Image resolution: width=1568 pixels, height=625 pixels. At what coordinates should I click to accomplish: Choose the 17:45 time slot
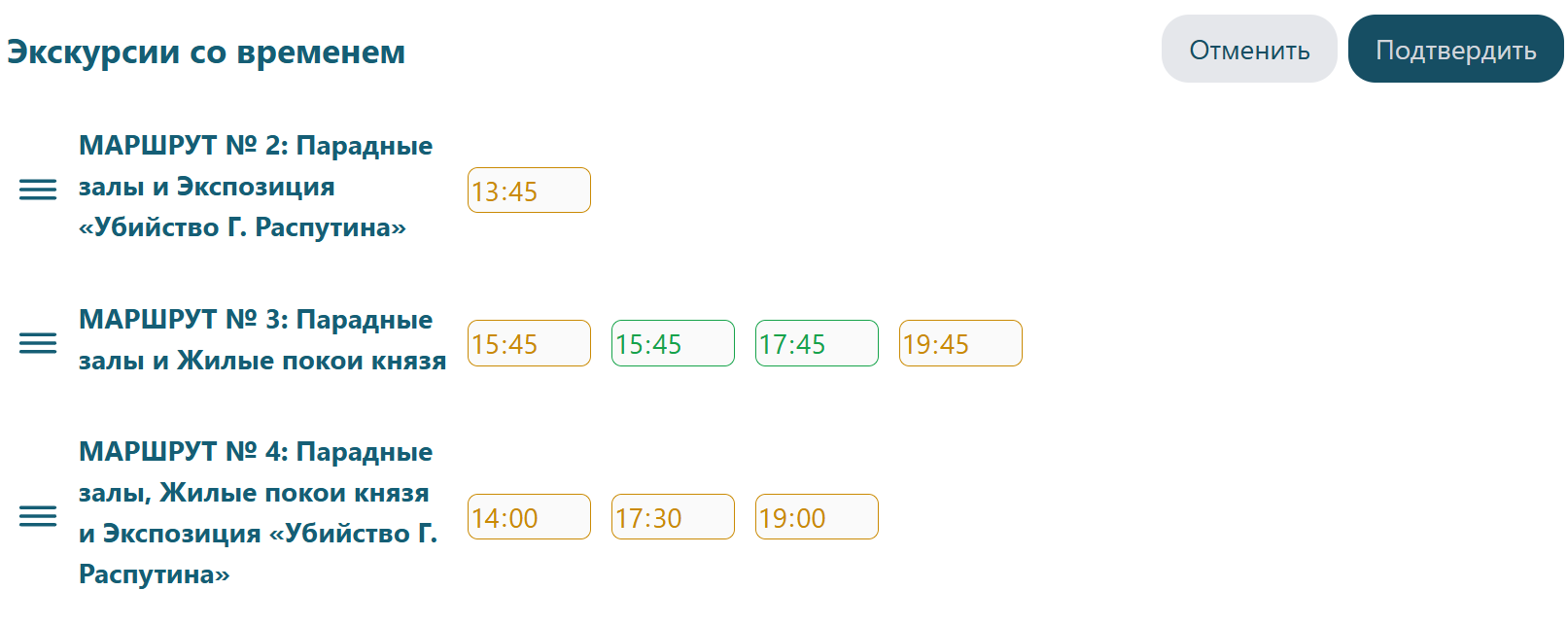click(817, 343)
